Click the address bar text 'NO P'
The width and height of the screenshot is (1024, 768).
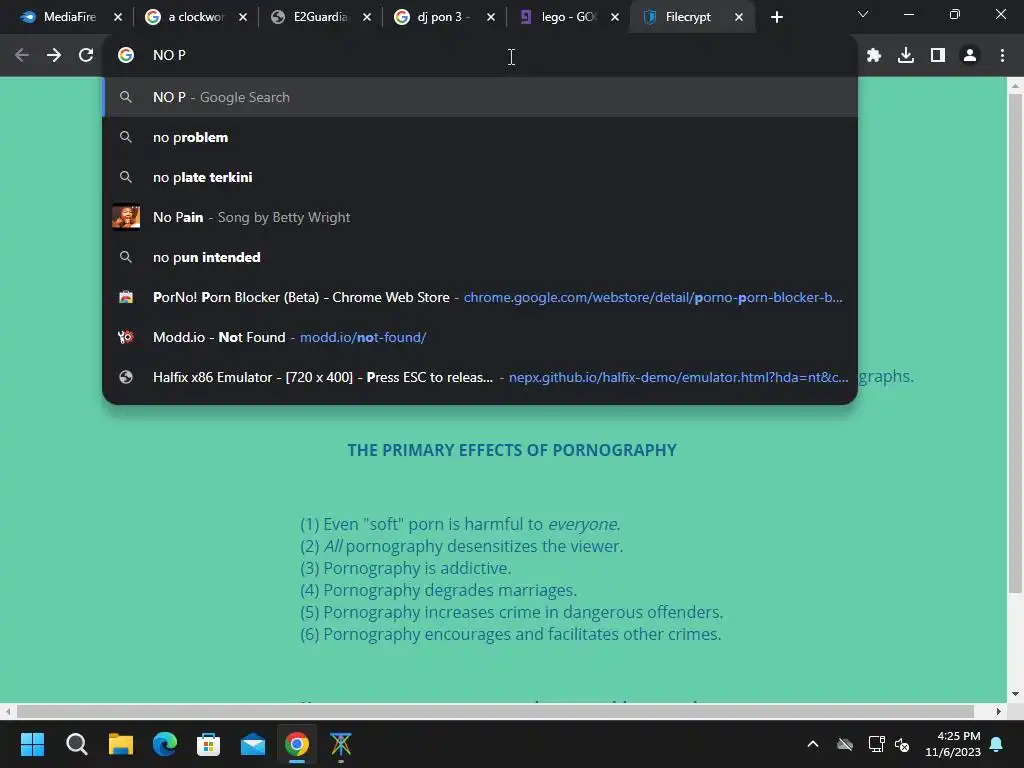[169, 56]
